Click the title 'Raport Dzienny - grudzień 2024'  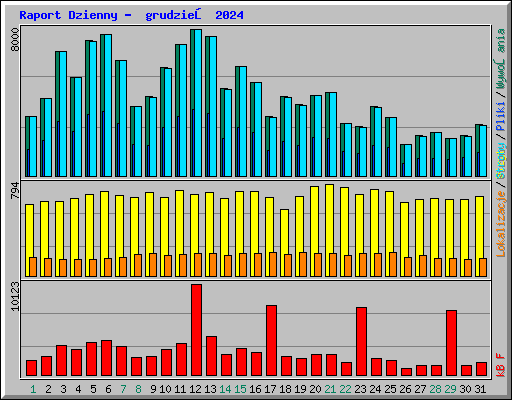pos(131,15)
